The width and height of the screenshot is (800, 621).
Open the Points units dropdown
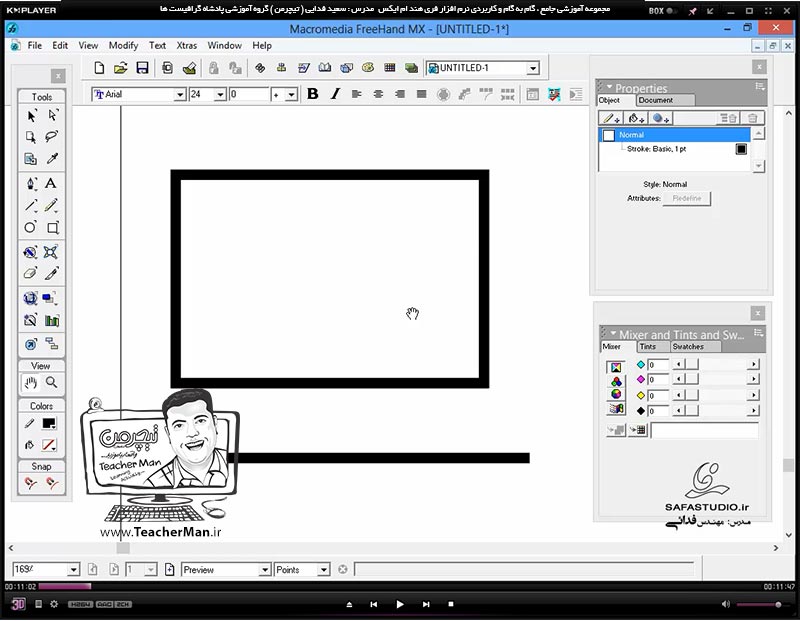tap(323, 569)
